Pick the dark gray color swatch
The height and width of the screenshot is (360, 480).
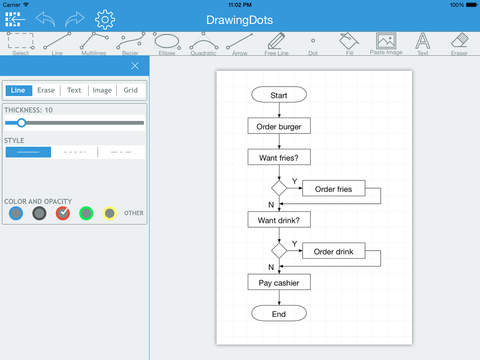point(39,213)
